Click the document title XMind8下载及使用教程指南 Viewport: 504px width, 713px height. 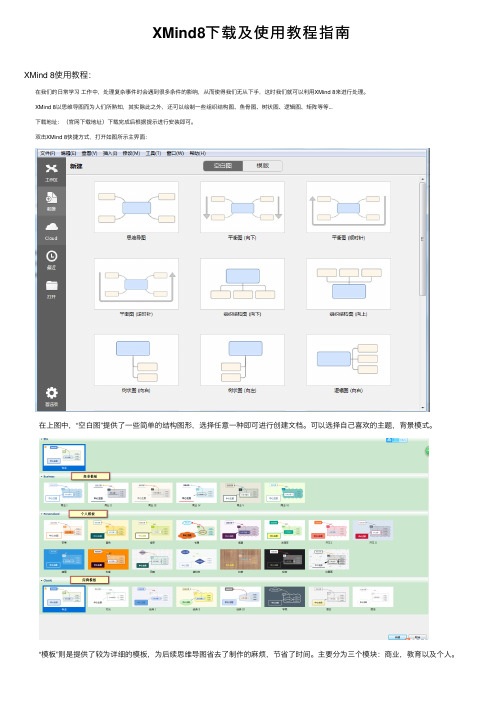(x=251, y=33)
